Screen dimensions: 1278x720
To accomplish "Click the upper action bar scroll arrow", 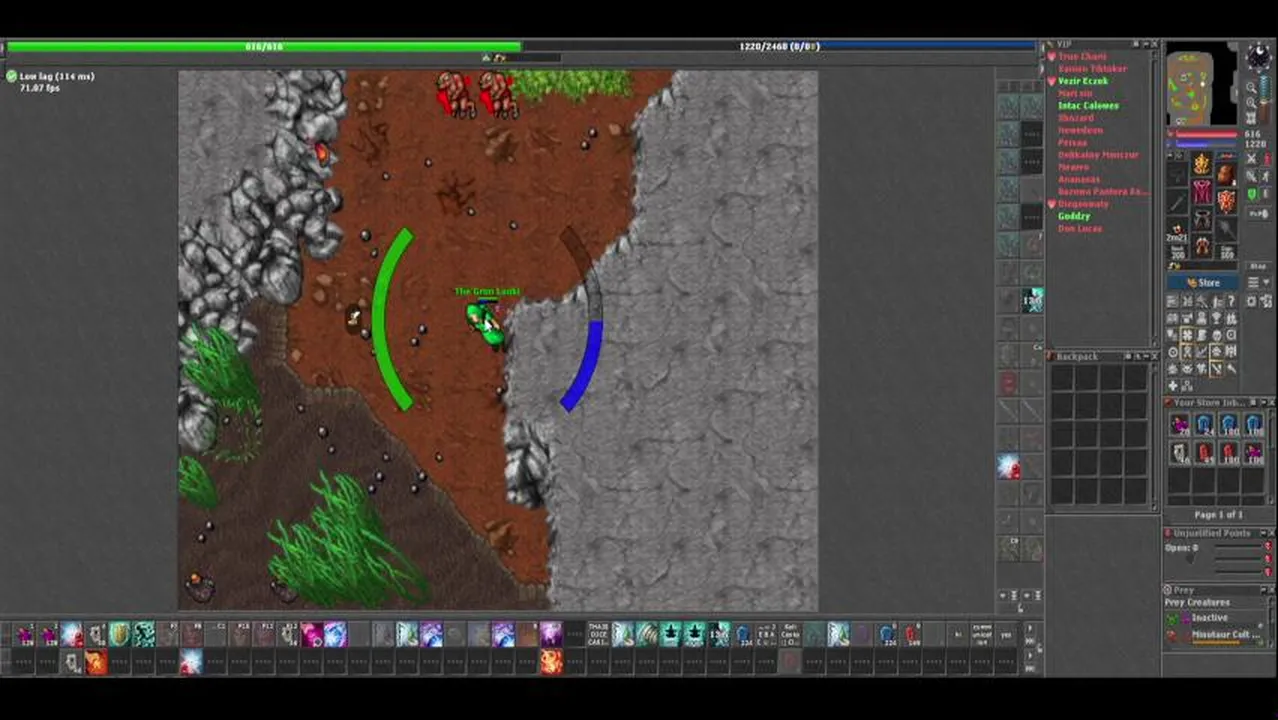I will pyautogui.click(x=1030, y=627).
